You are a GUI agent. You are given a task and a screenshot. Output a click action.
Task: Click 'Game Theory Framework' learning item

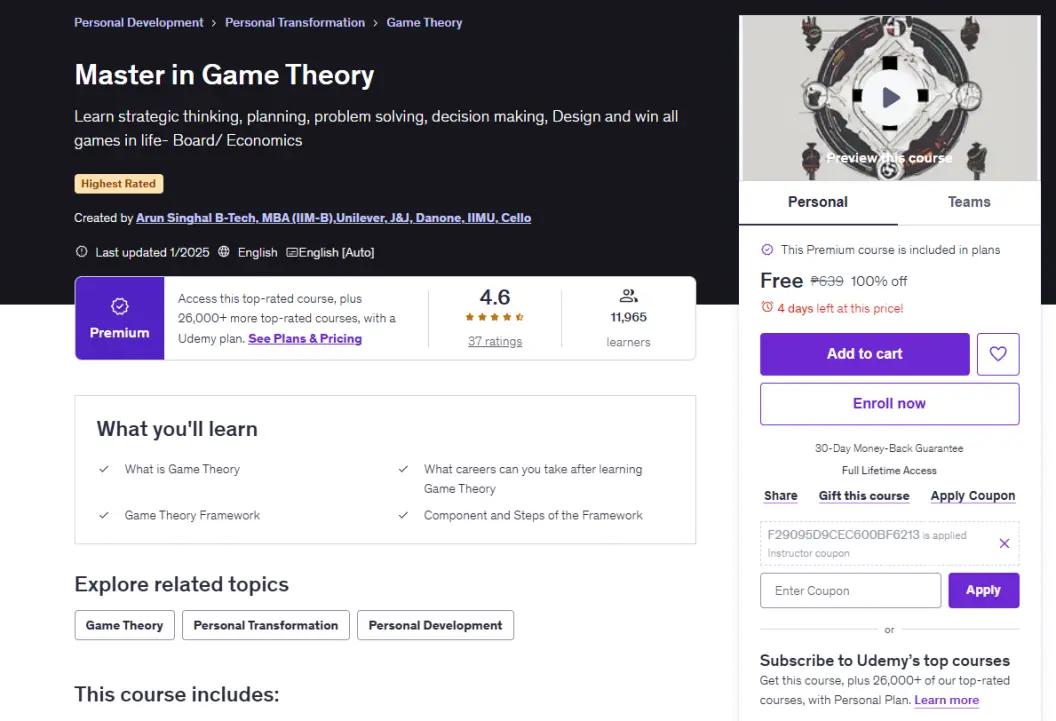click(192, 516)
